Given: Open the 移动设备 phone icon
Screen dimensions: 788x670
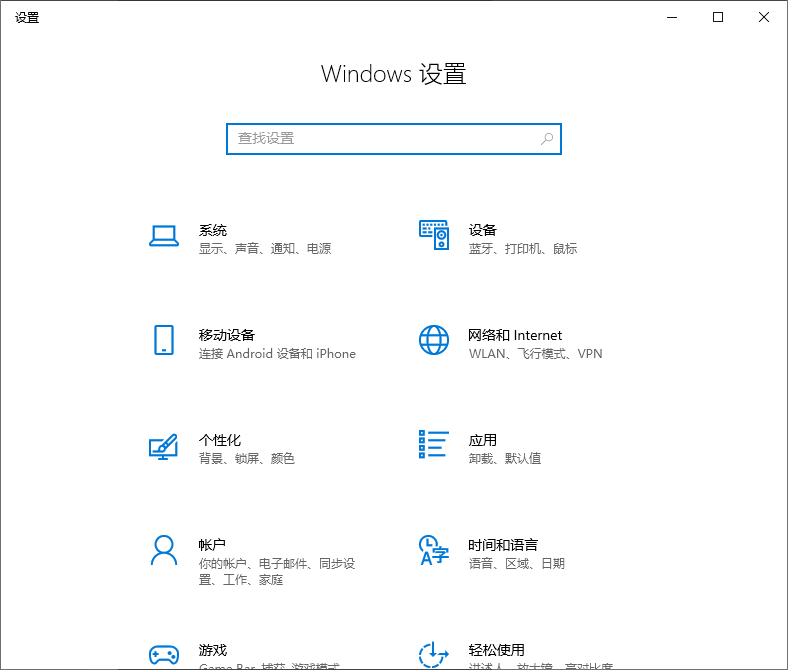Looking at the screenshot, I should (x=164, y=340).
